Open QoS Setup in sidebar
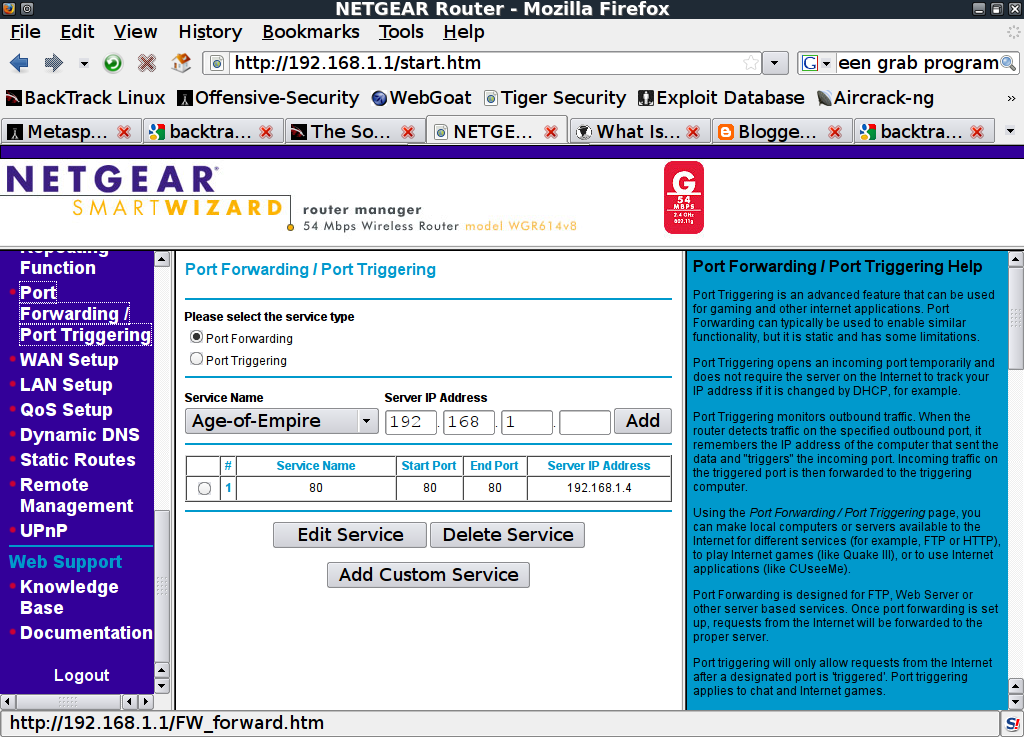This screenshot has width=1024, height=737. click(66, 410)
